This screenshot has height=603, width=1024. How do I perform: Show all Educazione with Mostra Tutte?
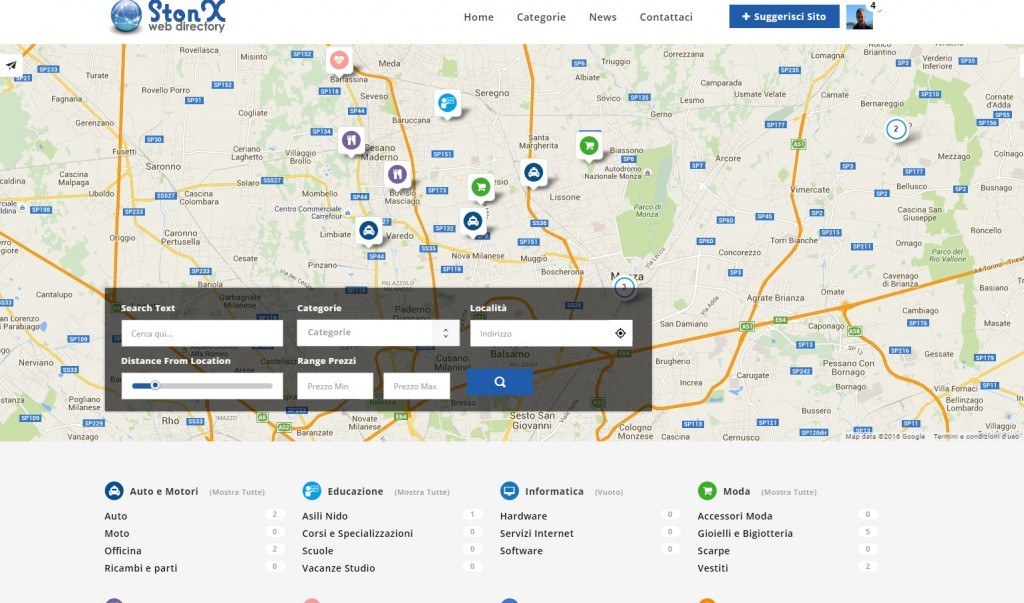422,492
